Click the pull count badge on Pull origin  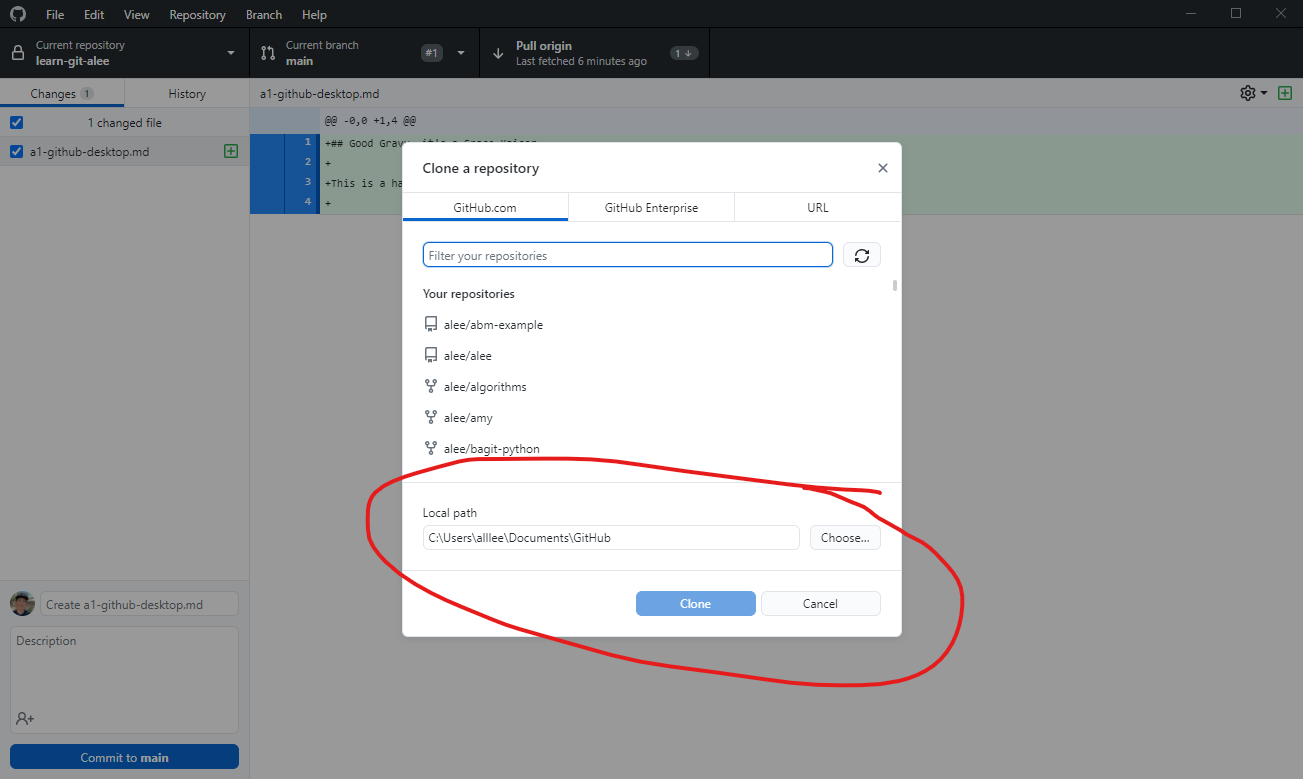(684, 53)
